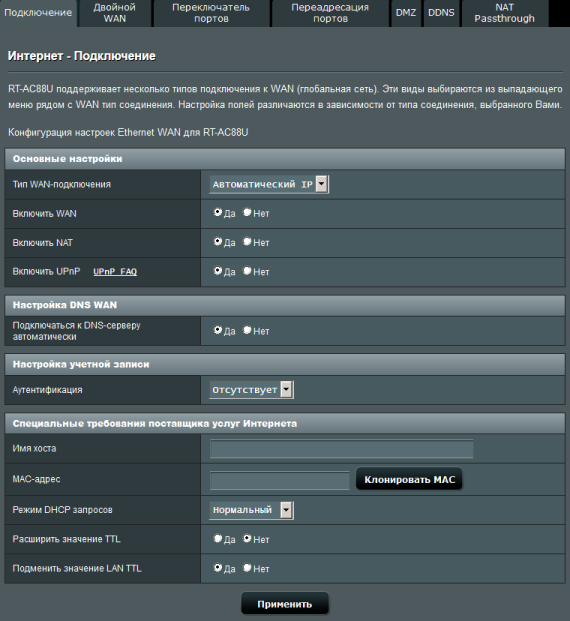570x621 pixels.
Task: Select Да for Расширить значение TTL
Action: point(217,539)
